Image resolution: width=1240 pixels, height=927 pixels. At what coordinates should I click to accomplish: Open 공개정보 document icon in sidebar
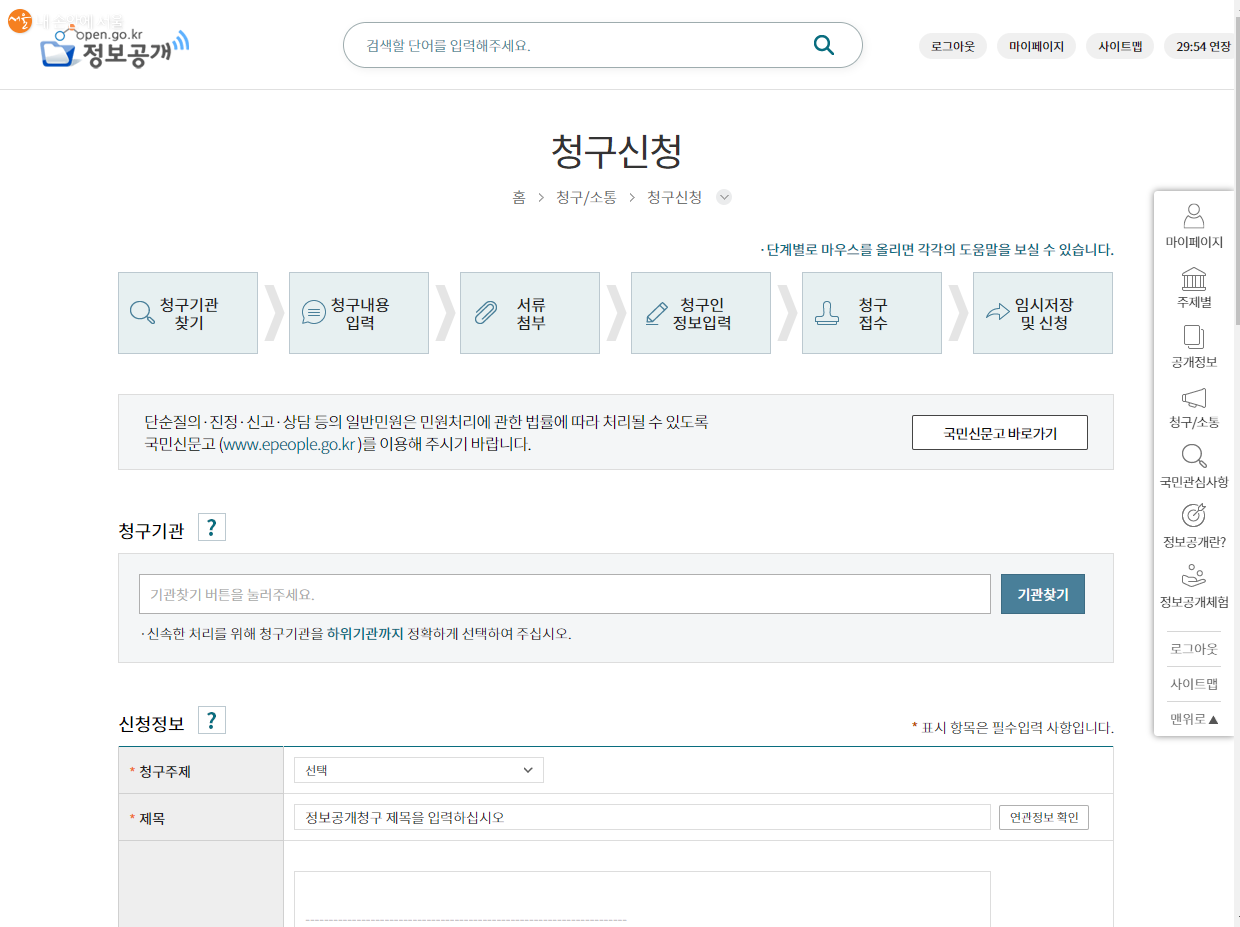[1193, 337]
